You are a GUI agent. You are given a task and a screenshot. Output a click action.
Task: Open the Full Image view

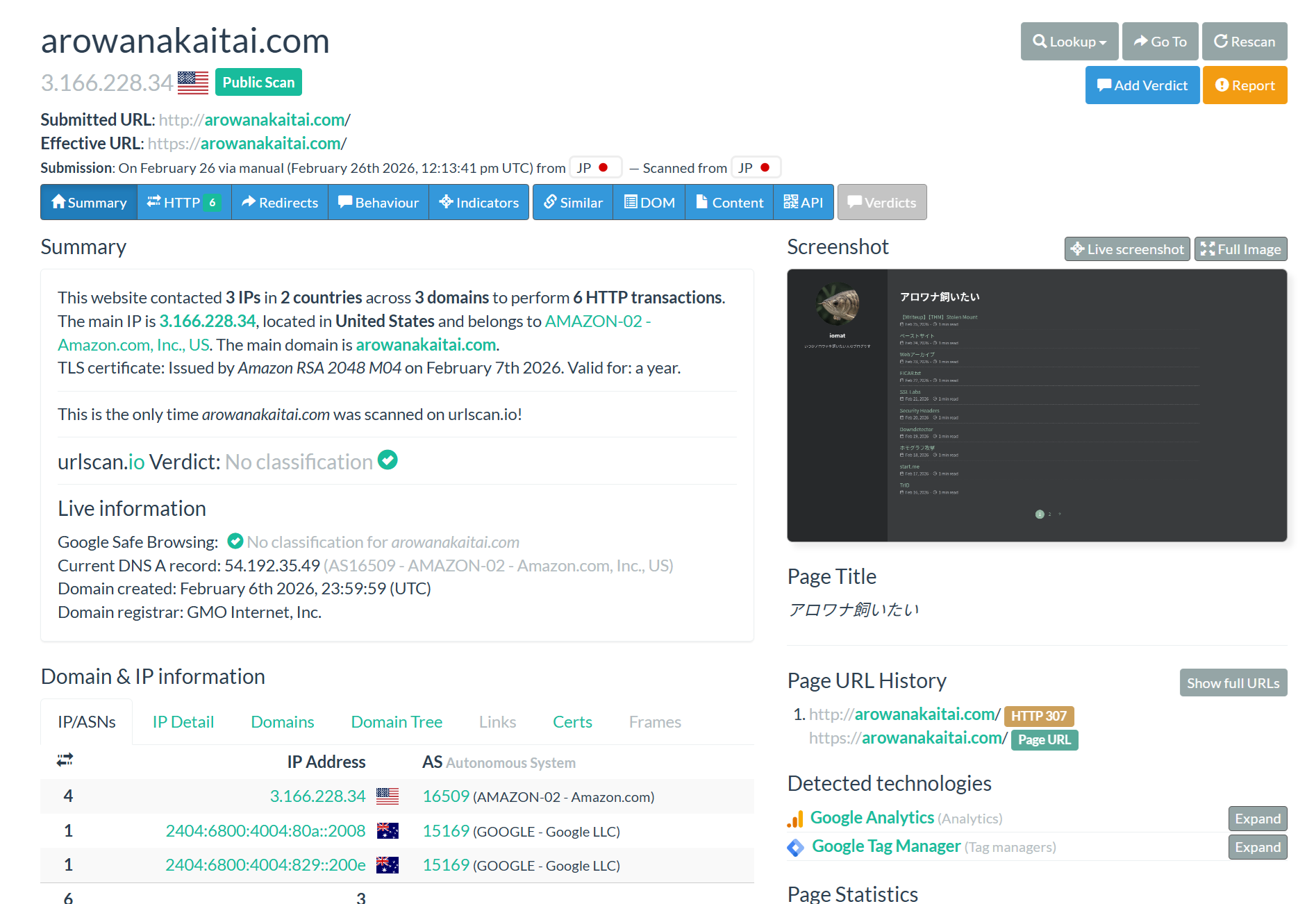(x=1240, y=249)
